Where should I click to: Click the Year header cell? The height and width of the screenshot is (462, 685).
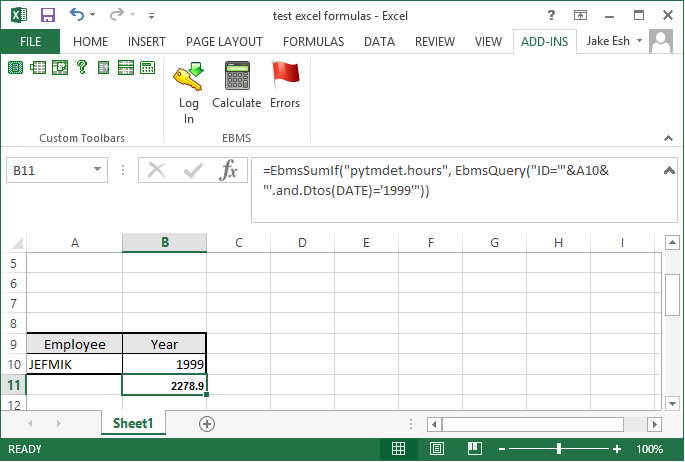pos(165,345)
